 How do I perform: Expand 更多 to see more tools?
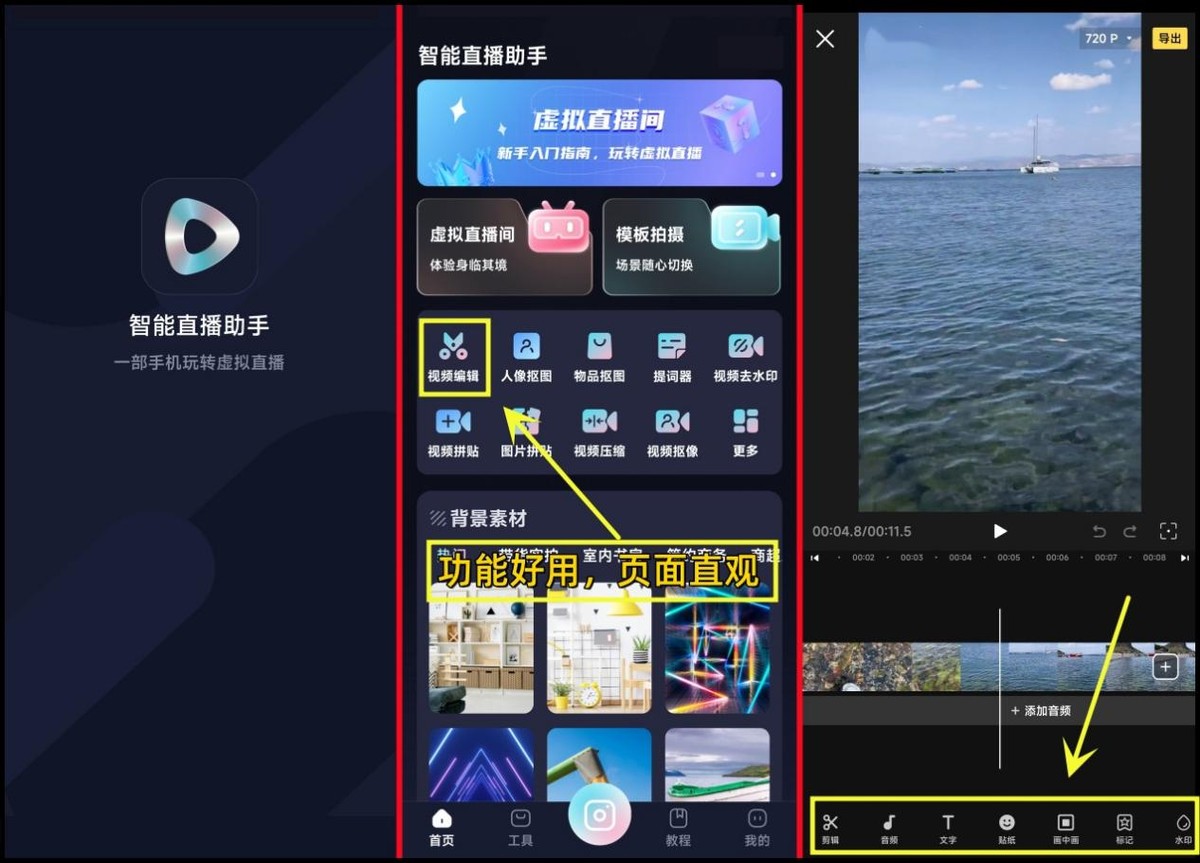click(x=745, y=432)
